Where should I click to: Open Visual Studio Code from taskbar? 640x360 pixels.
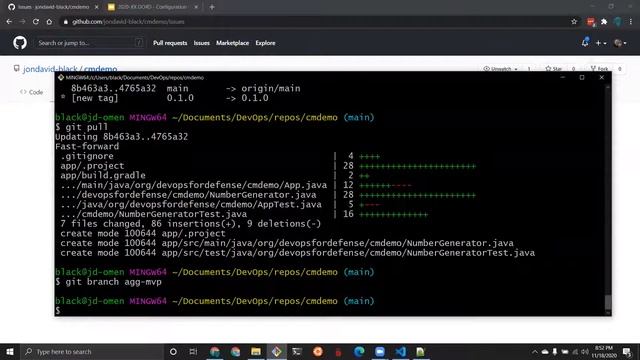(400, 351)
